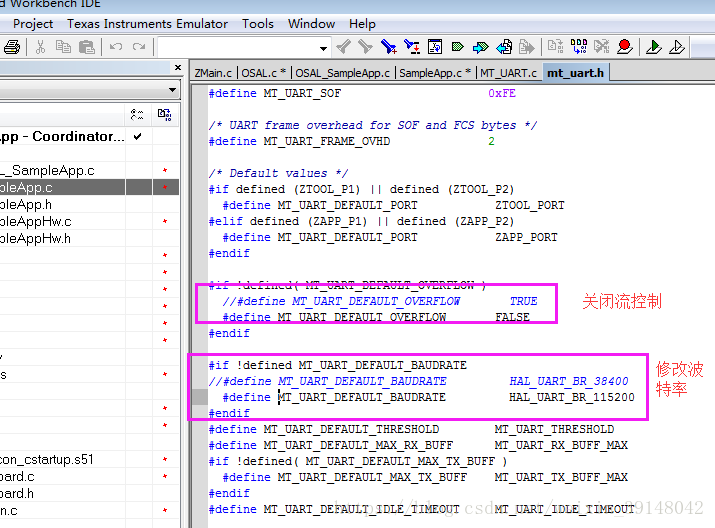Click ZTOOL_PORT in the code editor
715x528 pixels.
pos(530,205)
